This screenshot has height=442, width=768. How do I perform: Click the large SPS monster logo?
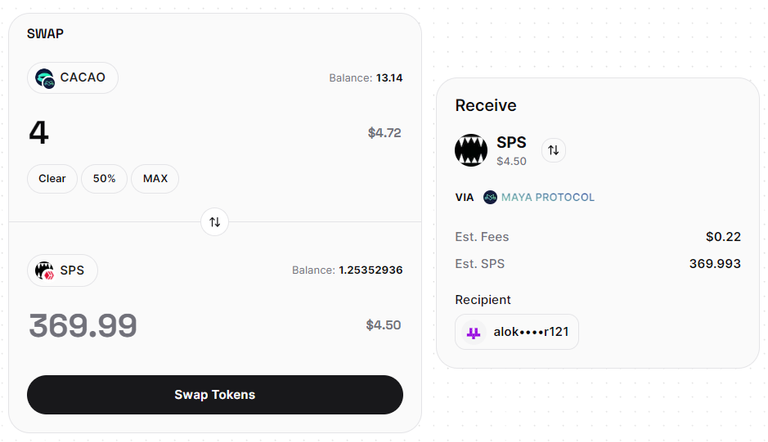click(x=471, y=150)
